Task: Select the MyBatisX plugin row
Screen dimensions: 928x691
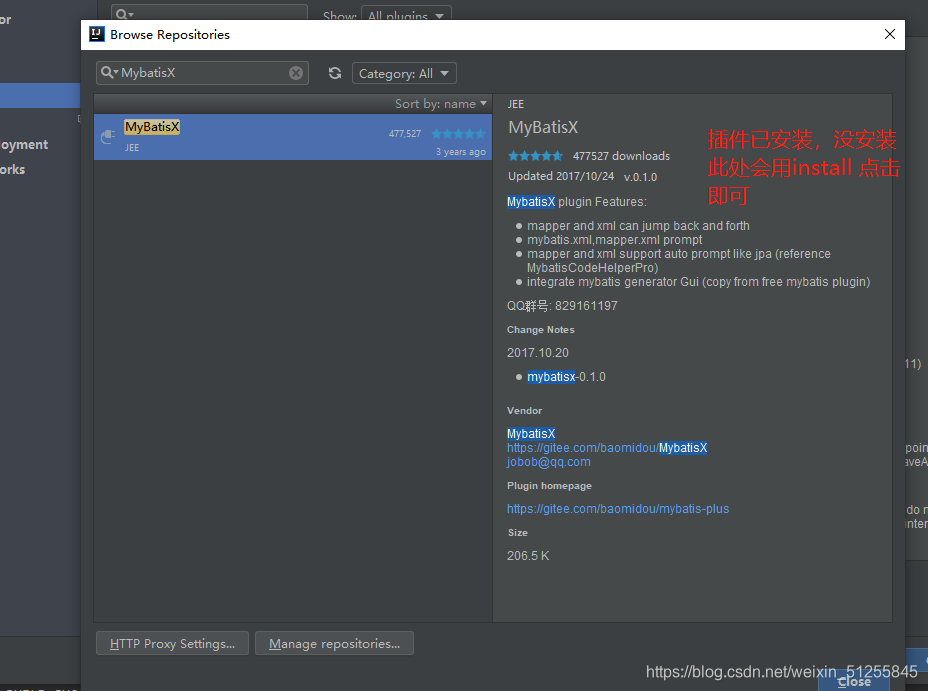Action: [x=293, y=137]
